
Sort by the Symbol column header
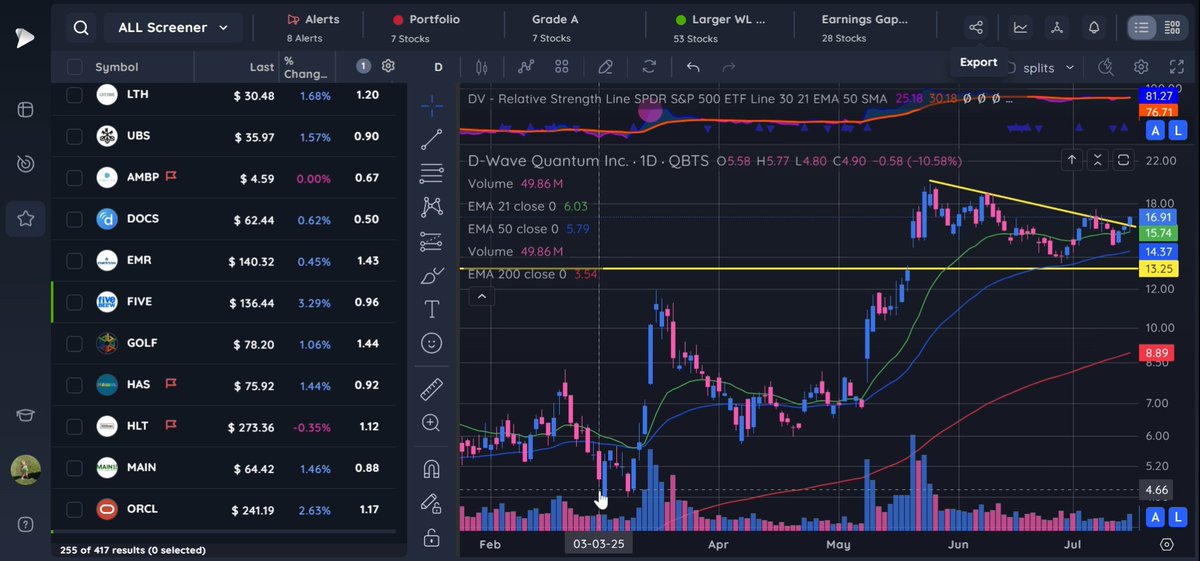[x=116, y=67]
